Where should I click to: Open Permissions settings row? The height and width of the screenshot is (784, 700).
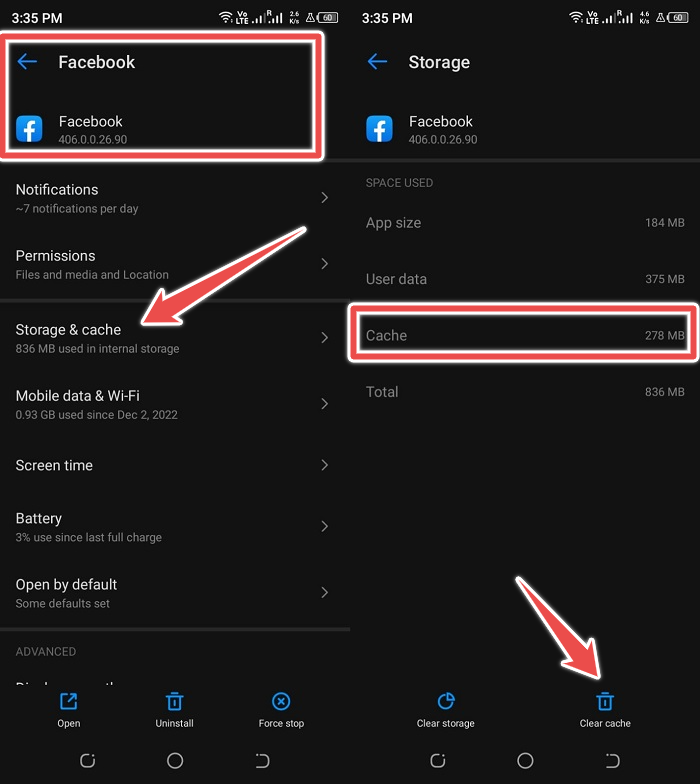tap(175, 264)
